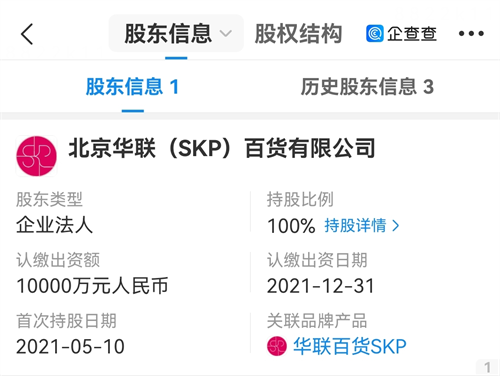Expand the 股东信息 dropdown chevron
Screen dimensions: 500x376
225,33
